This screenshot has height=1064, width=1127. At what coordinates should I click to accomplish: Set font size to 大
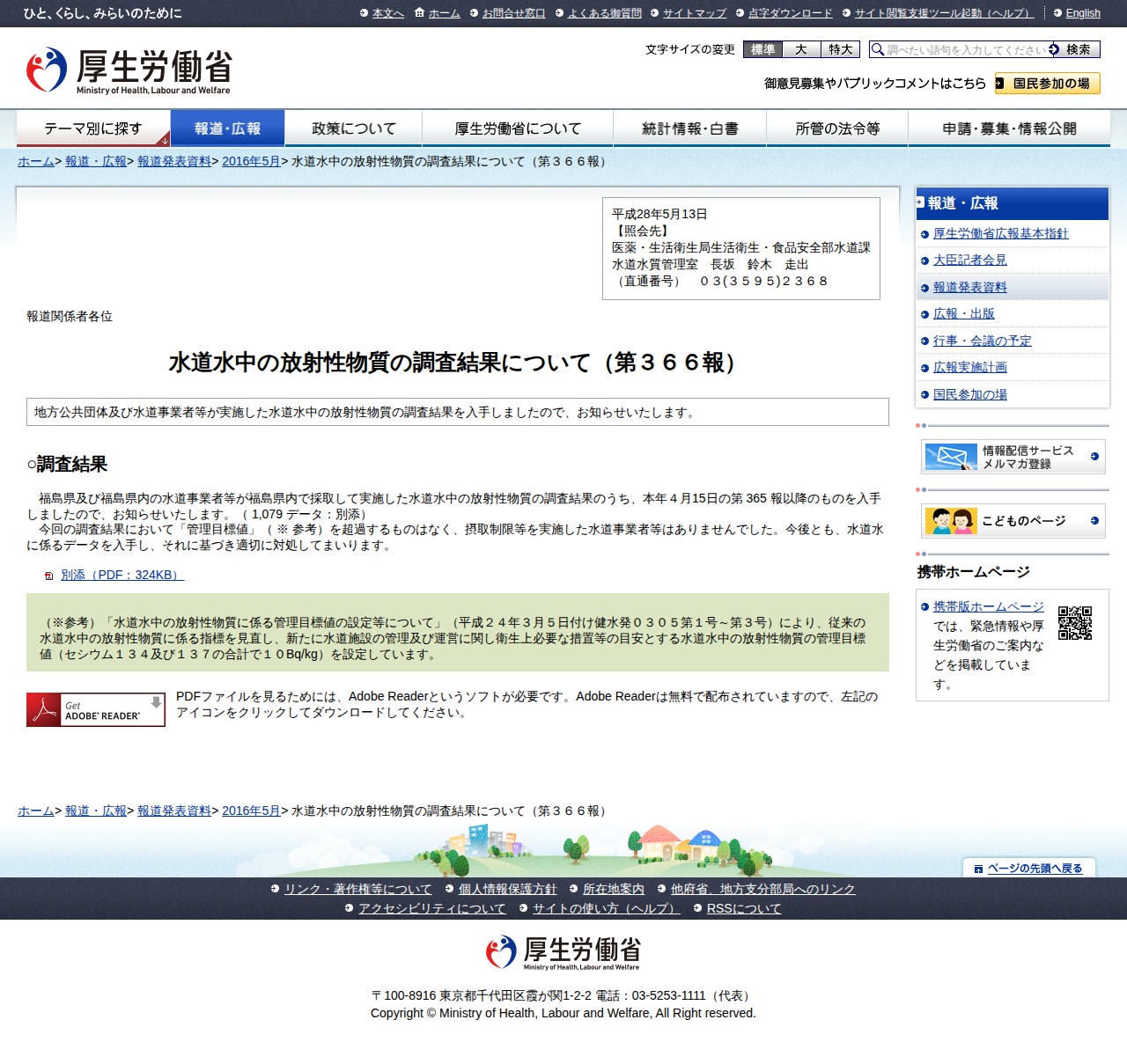click(x=801, y=49)
